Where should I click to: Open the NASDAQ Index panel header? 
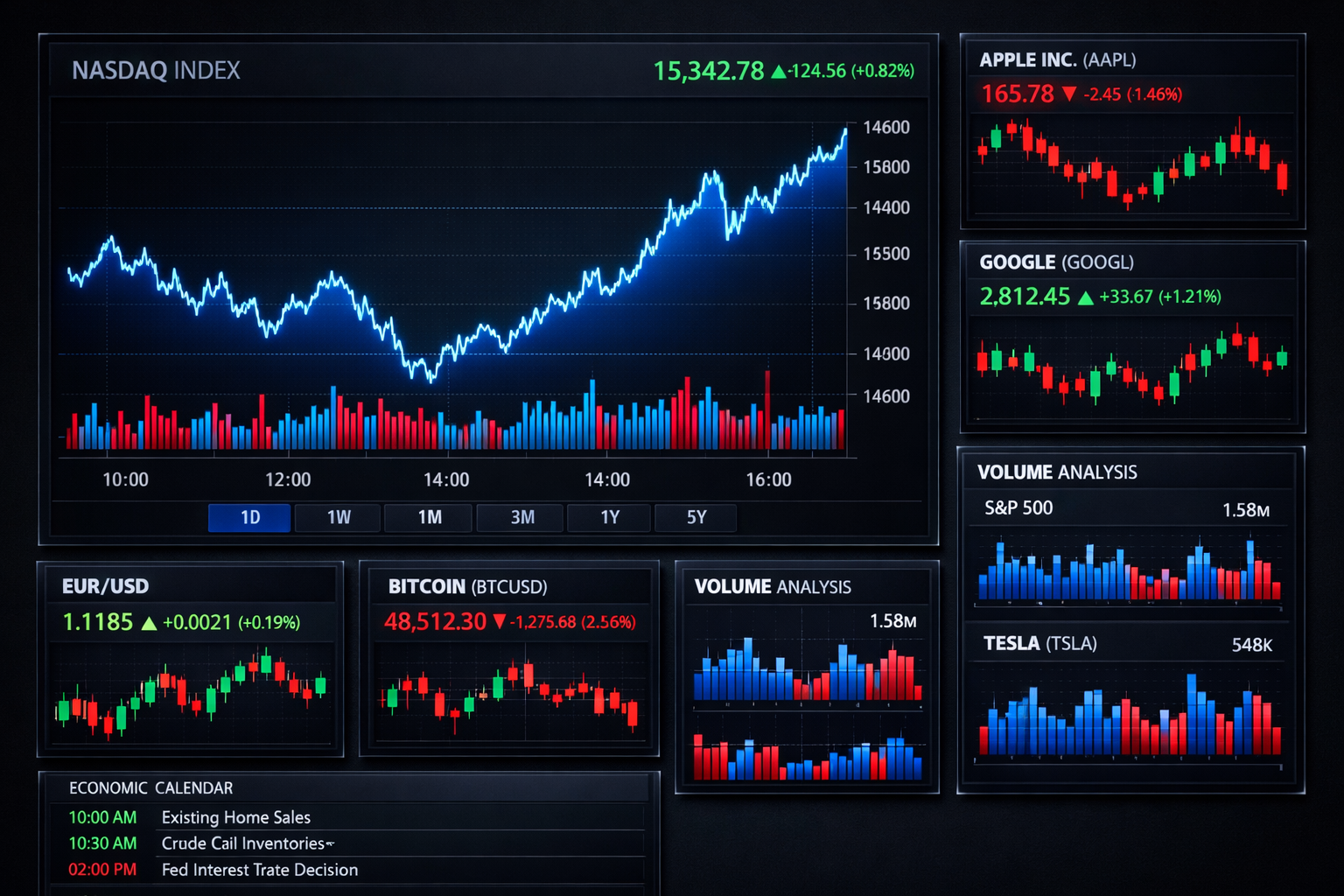pos(157,70)
